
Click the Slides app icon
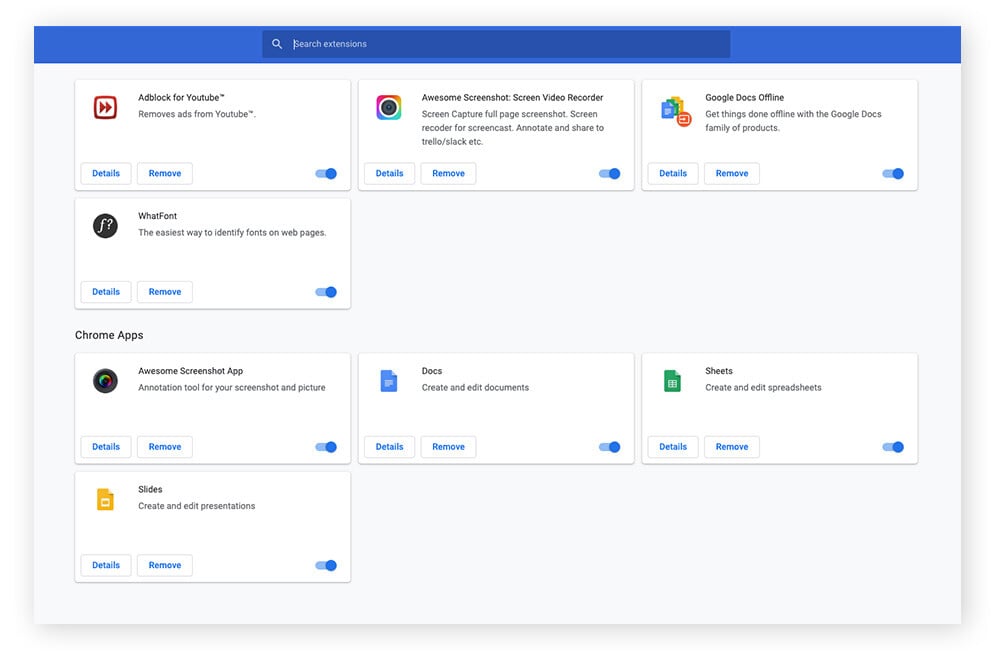[105, 499]
